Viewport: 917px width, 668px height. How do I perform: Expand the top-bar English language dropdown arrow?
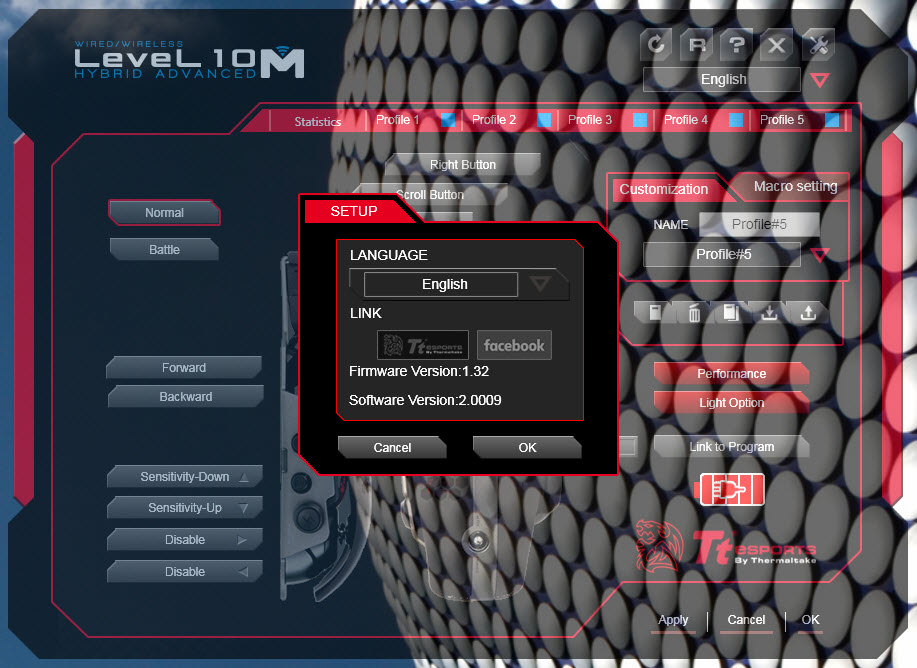820,80
